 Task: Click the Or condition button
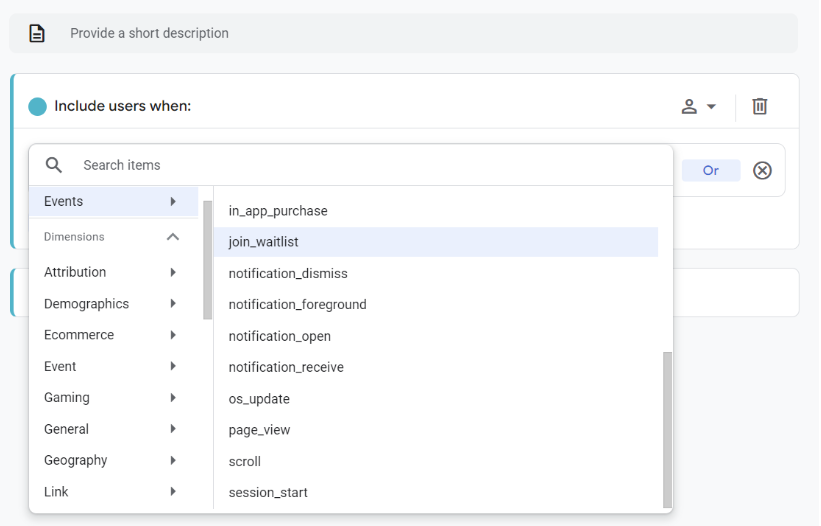pos(711,171)
